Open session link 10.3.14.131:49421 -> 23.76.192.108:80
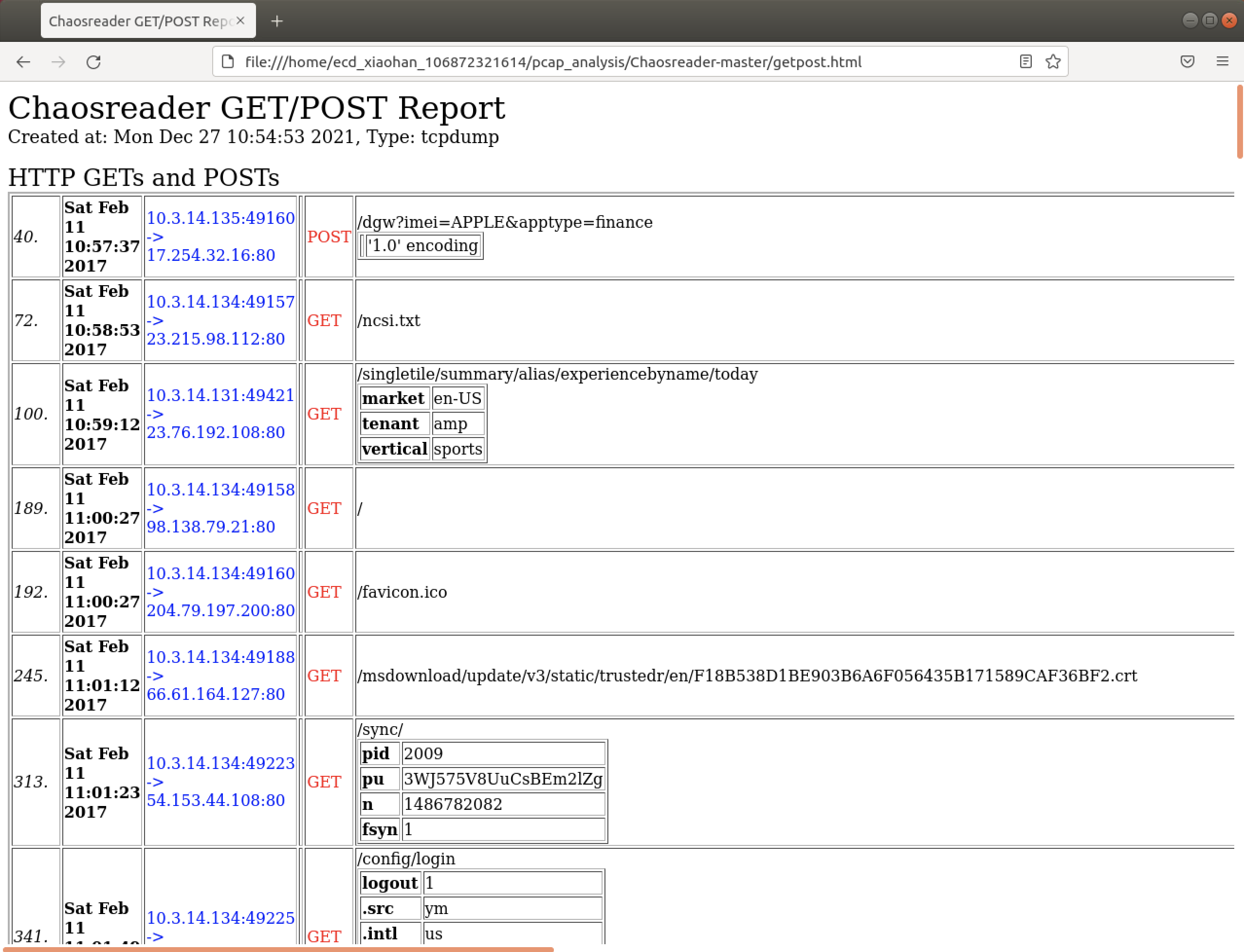The width and height of the screenshot is (1244, 952). (x=220, y=414)
